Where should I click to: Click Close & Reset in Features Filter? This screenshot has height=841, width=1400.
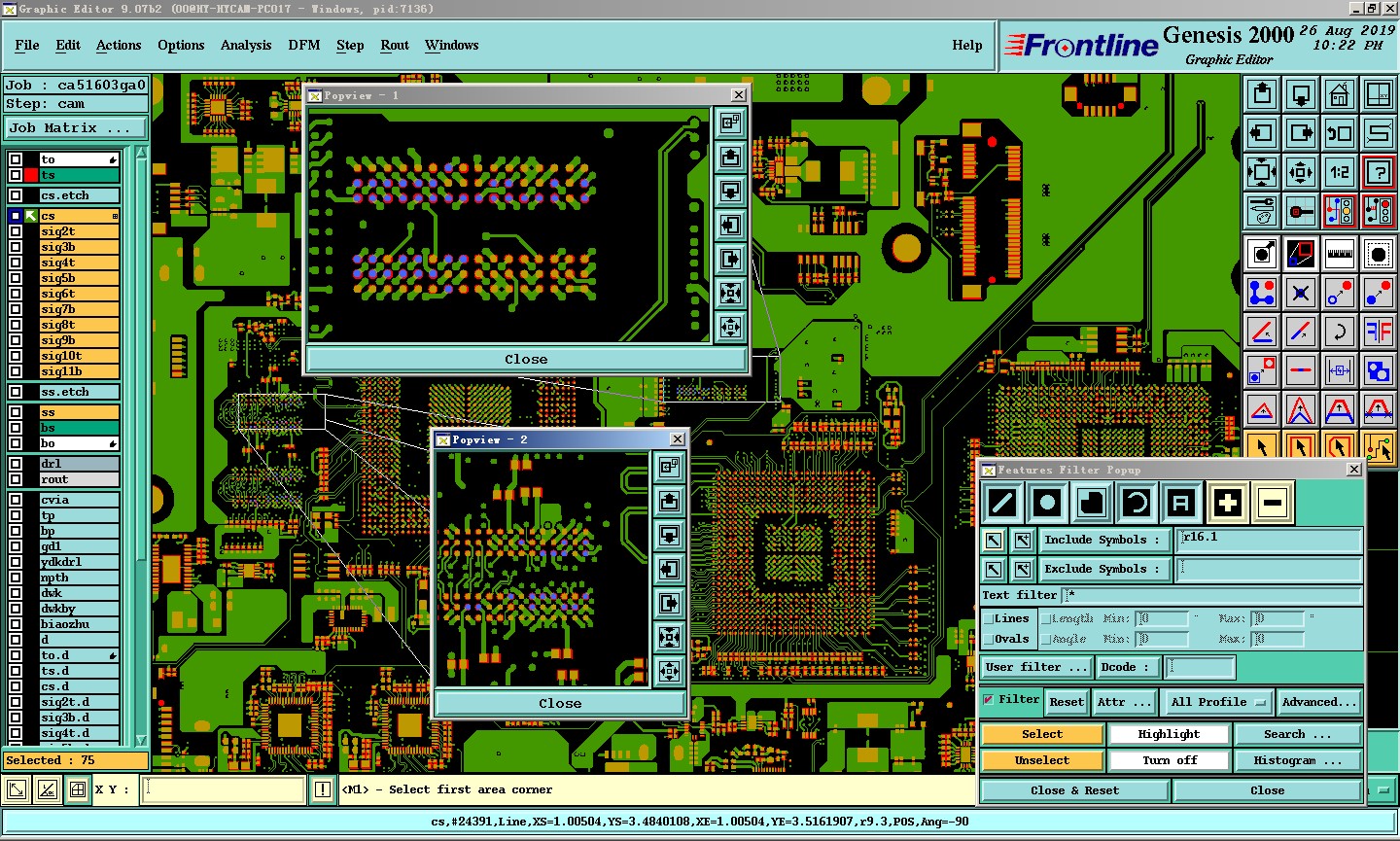[x=1074, y=790]
